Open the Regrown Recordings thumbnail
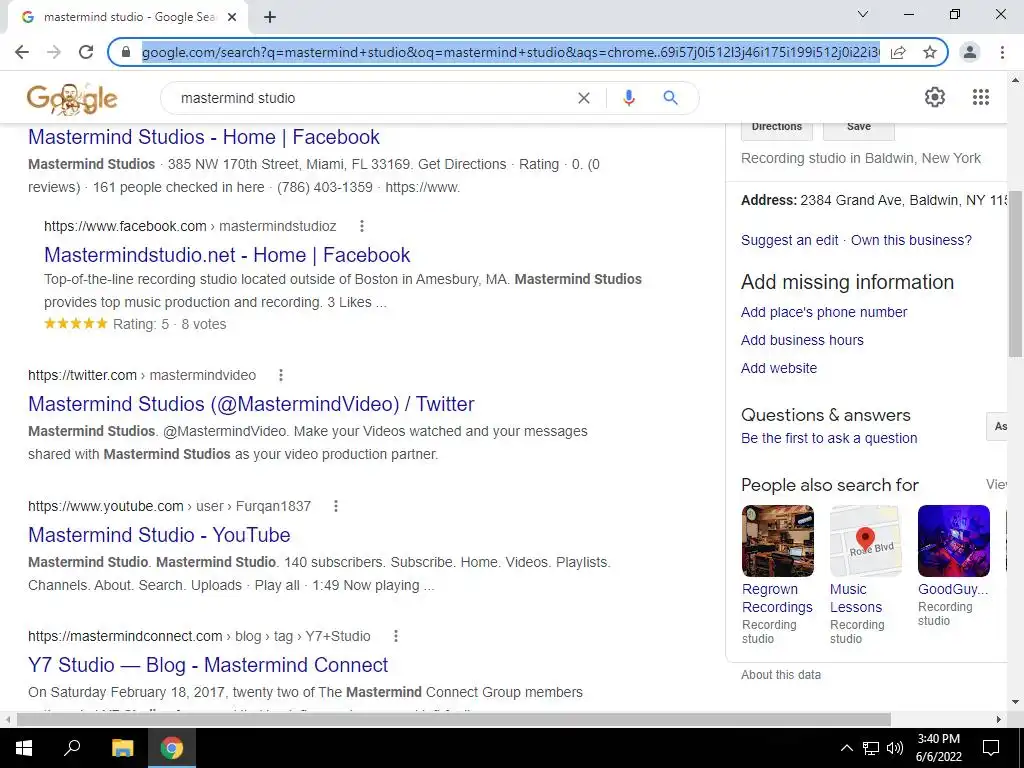This screenshot has height=768, width=1024. point(778,541)
